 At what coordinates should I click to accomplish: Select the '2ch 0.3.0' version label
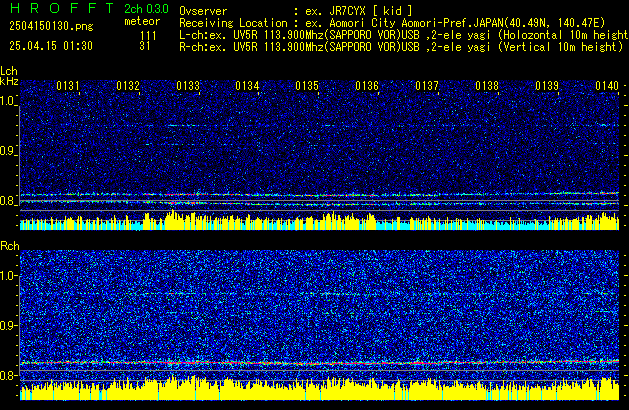(x=146, y=9)
